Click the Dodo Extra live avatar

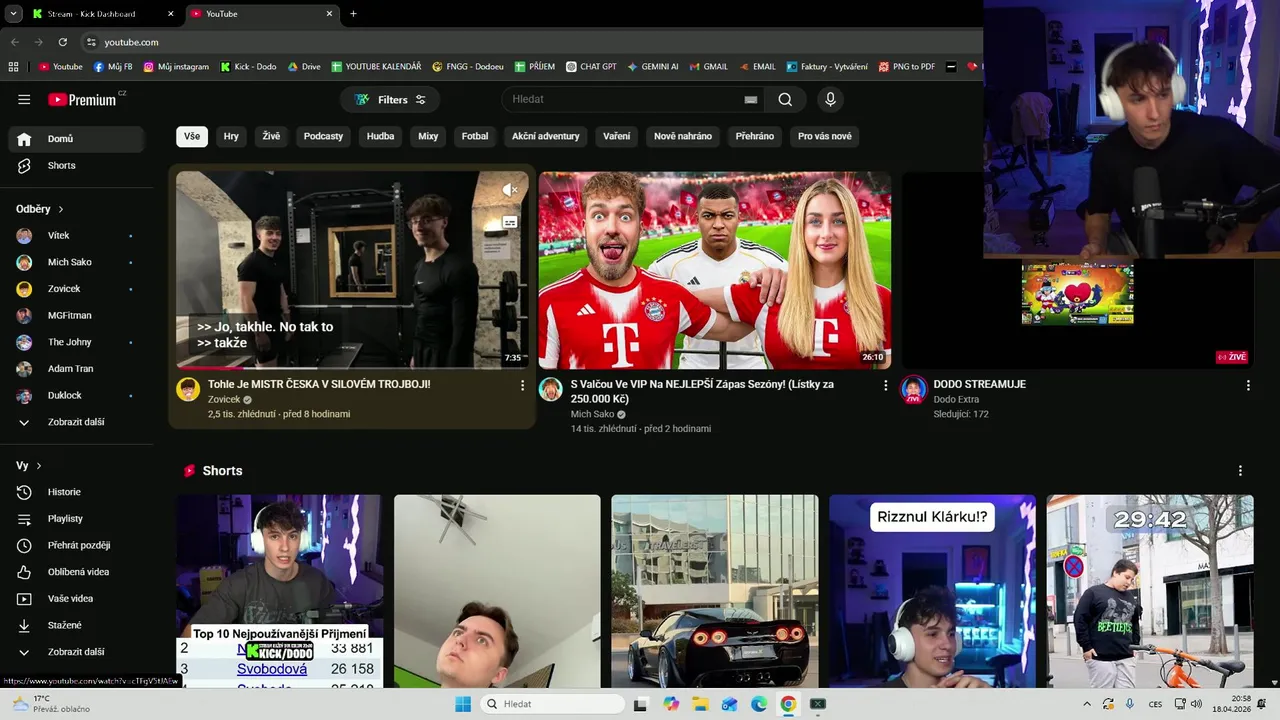(x=913, y=390)
